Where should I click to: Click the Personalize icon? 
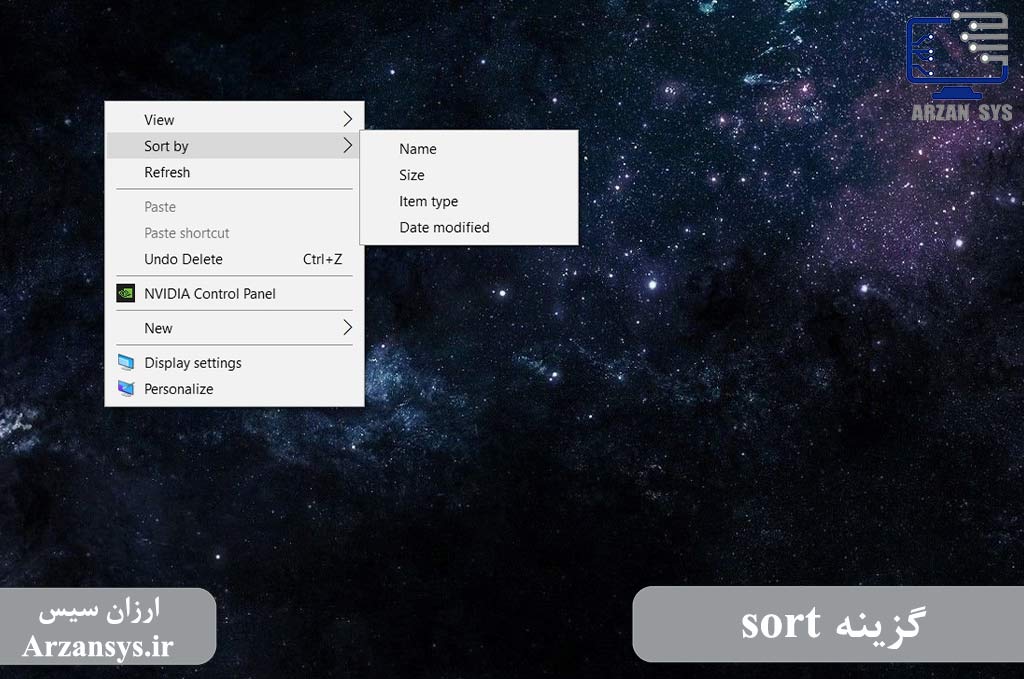tap(125, 388)
